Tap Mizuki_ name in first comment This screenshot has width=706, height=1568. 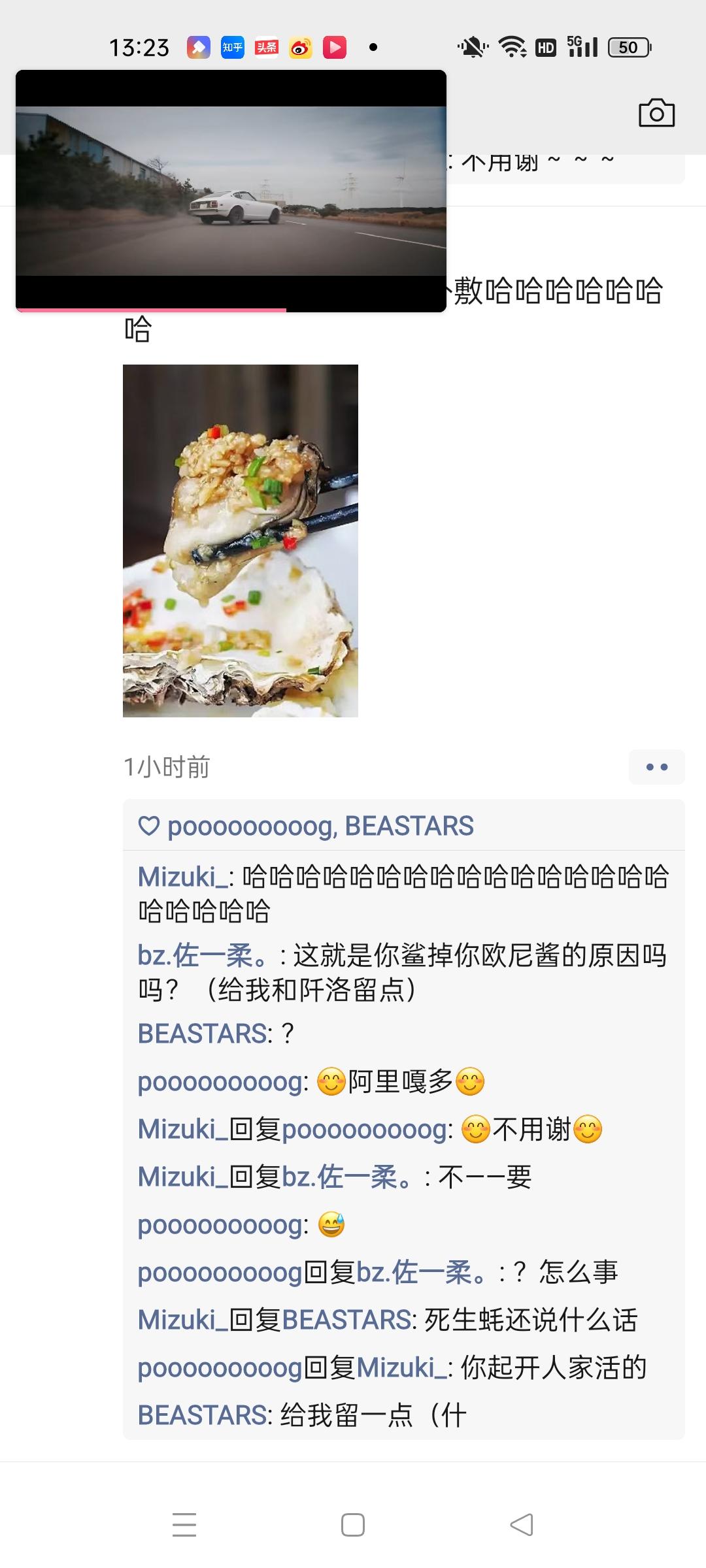coord(182,877)
